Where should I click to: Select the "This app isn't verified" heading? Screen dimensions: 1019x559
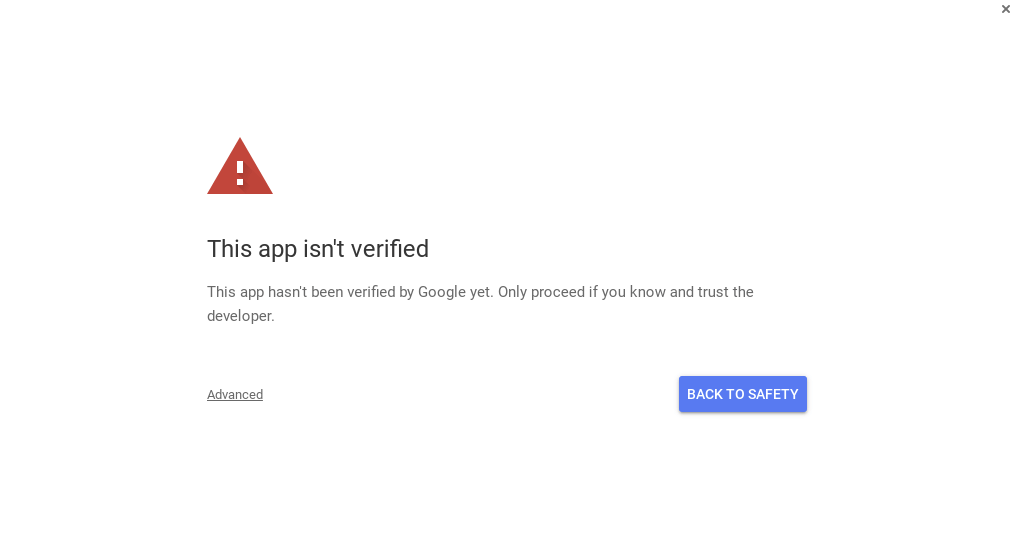pyautogui.click(x=318, y=249)
